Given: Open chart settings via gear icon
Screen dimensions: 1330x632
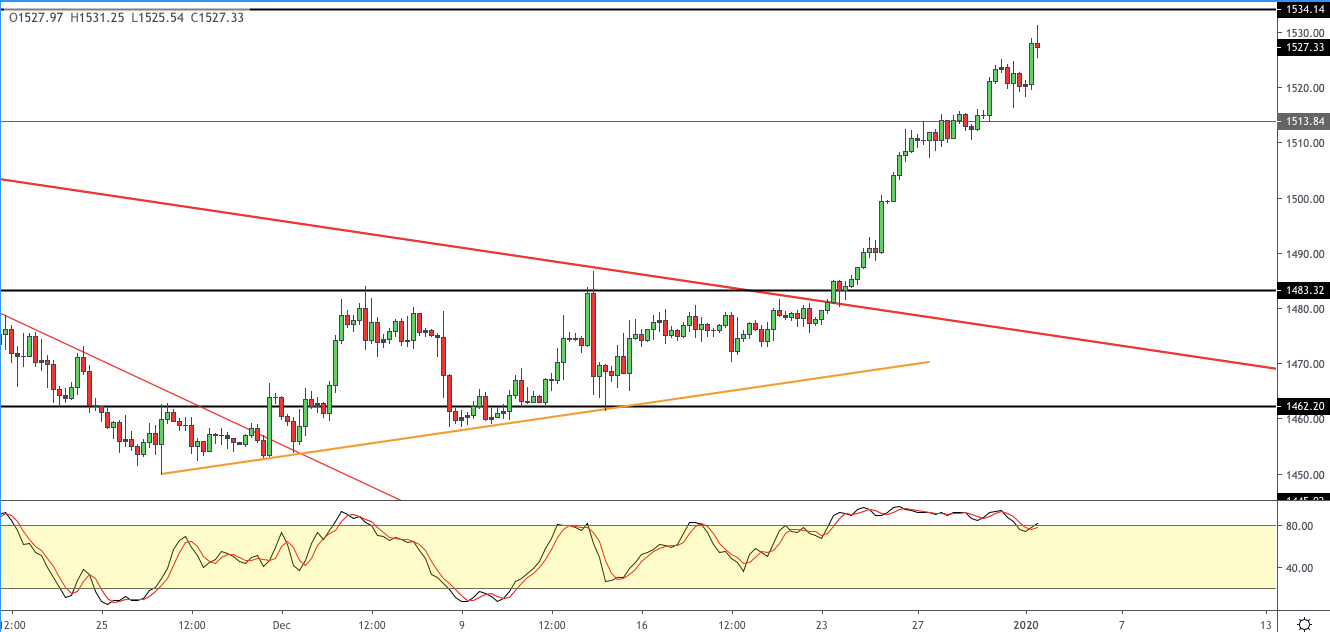Looking at the screenshot, I should point(1304,624).
